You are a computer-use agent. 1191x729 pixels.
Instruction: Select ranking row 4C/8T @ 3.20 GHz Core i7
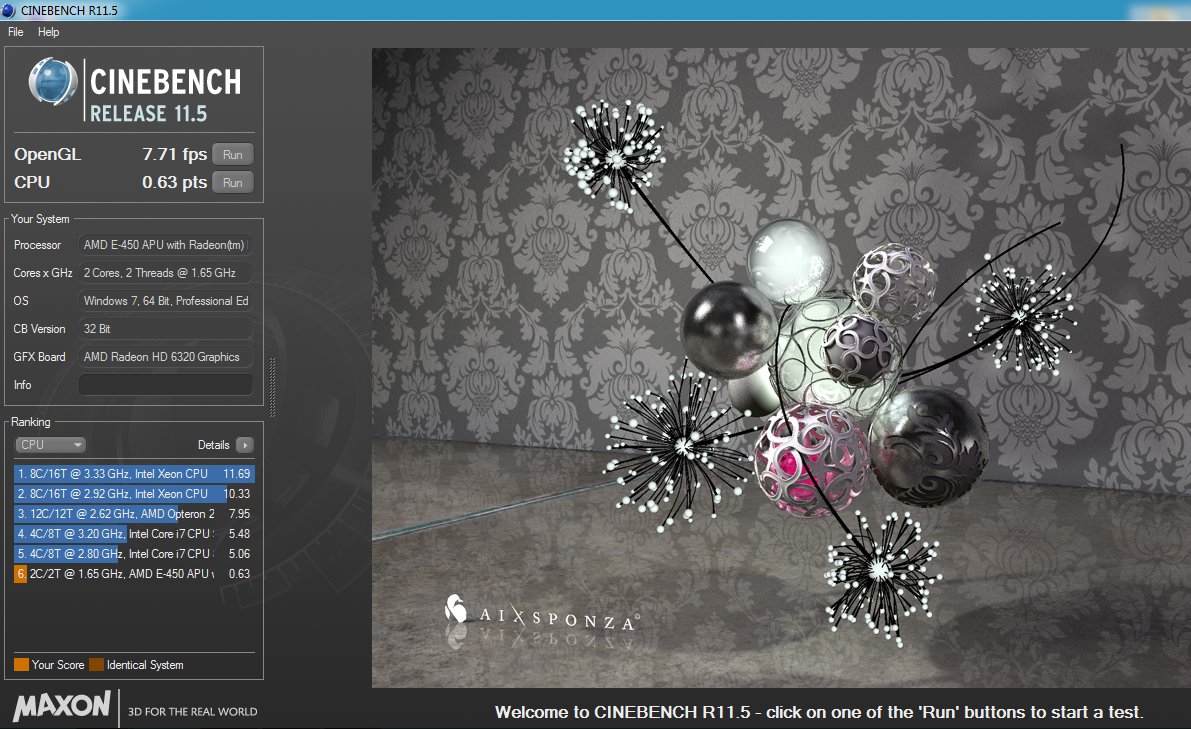click(x=134, y=534)
